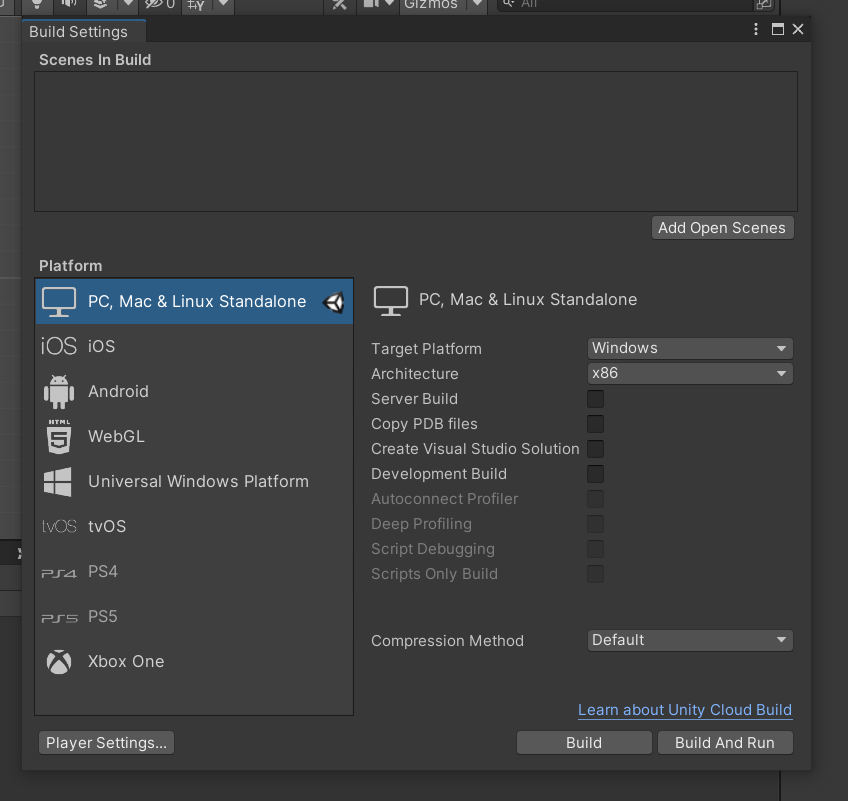The height and width of the screenshot is (801, 848).
Task: Expand grid settings dropdown arrow in toolbar
Action: 223,4
